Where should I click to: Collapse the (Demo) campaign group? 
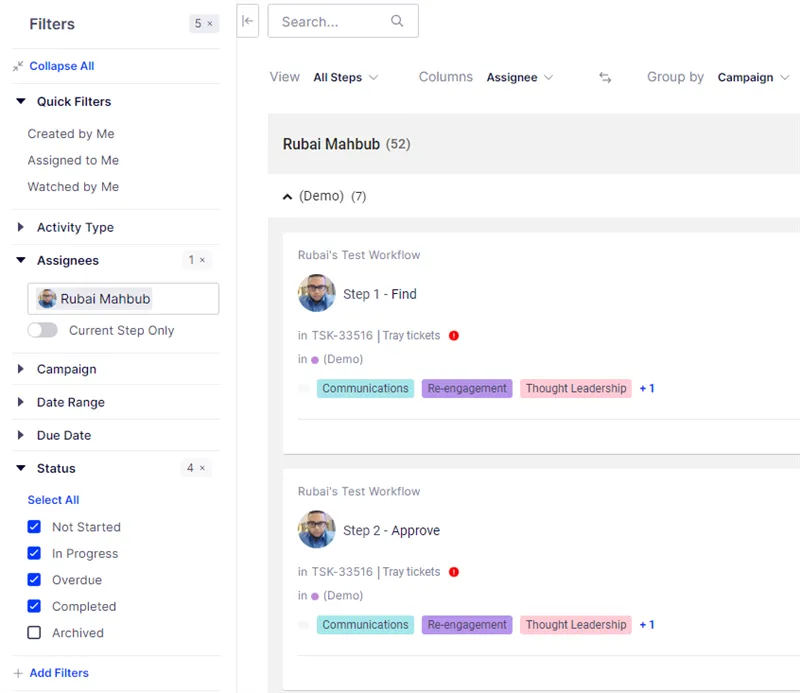[x=288, y=196]
